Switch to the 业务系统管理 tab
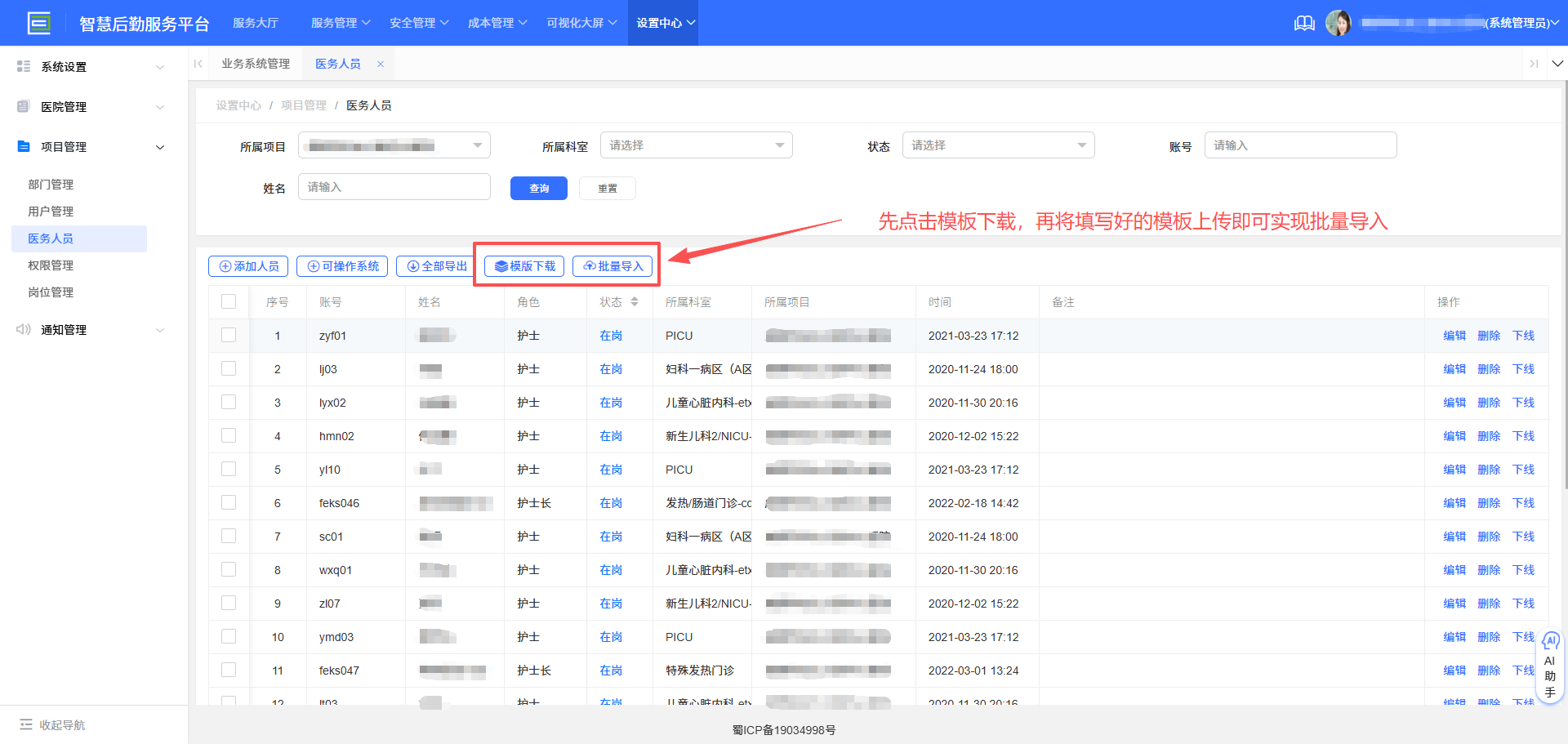Screen dimensions: 1568x744 tap(256, 64)
